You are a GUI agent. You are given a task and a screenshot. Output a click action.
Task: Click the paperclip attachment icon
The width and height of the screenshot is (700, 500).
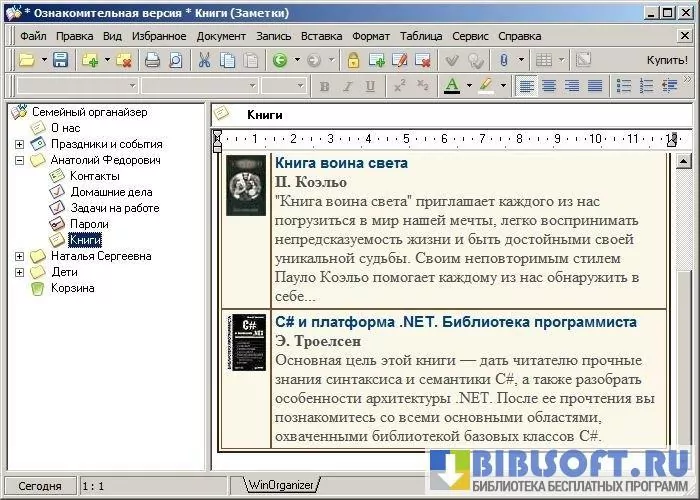(x=504, y=61)
